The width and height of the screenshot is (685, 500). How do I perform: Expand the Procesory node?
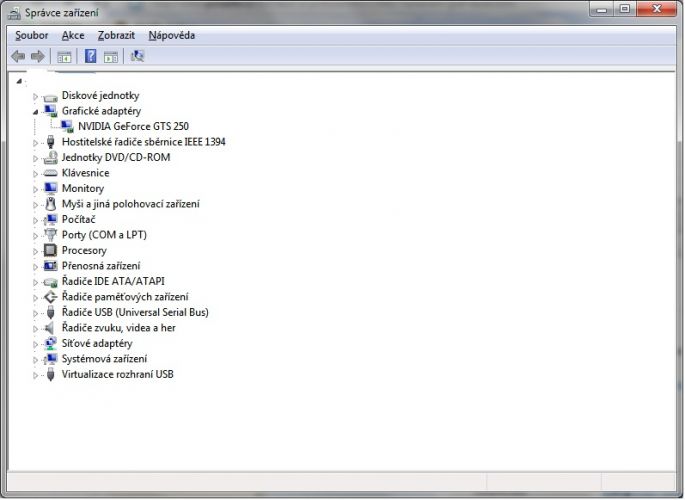pos(35,252)
